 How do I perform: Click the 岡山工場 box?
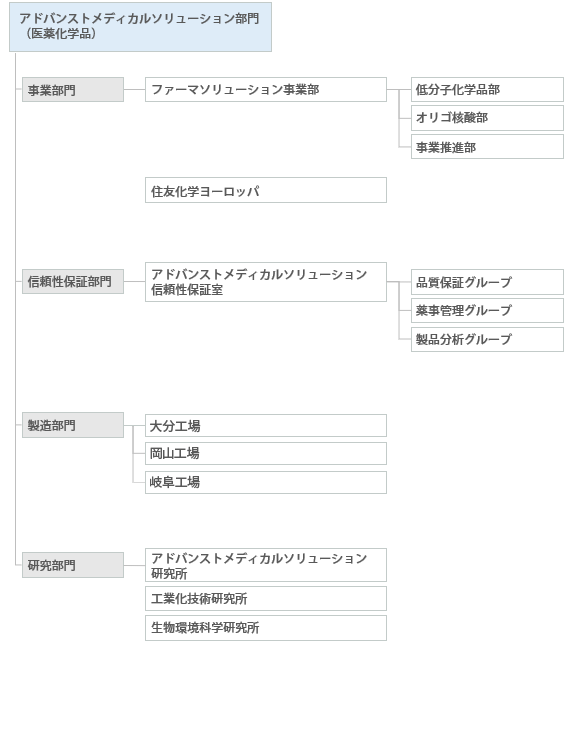(266, 453)
